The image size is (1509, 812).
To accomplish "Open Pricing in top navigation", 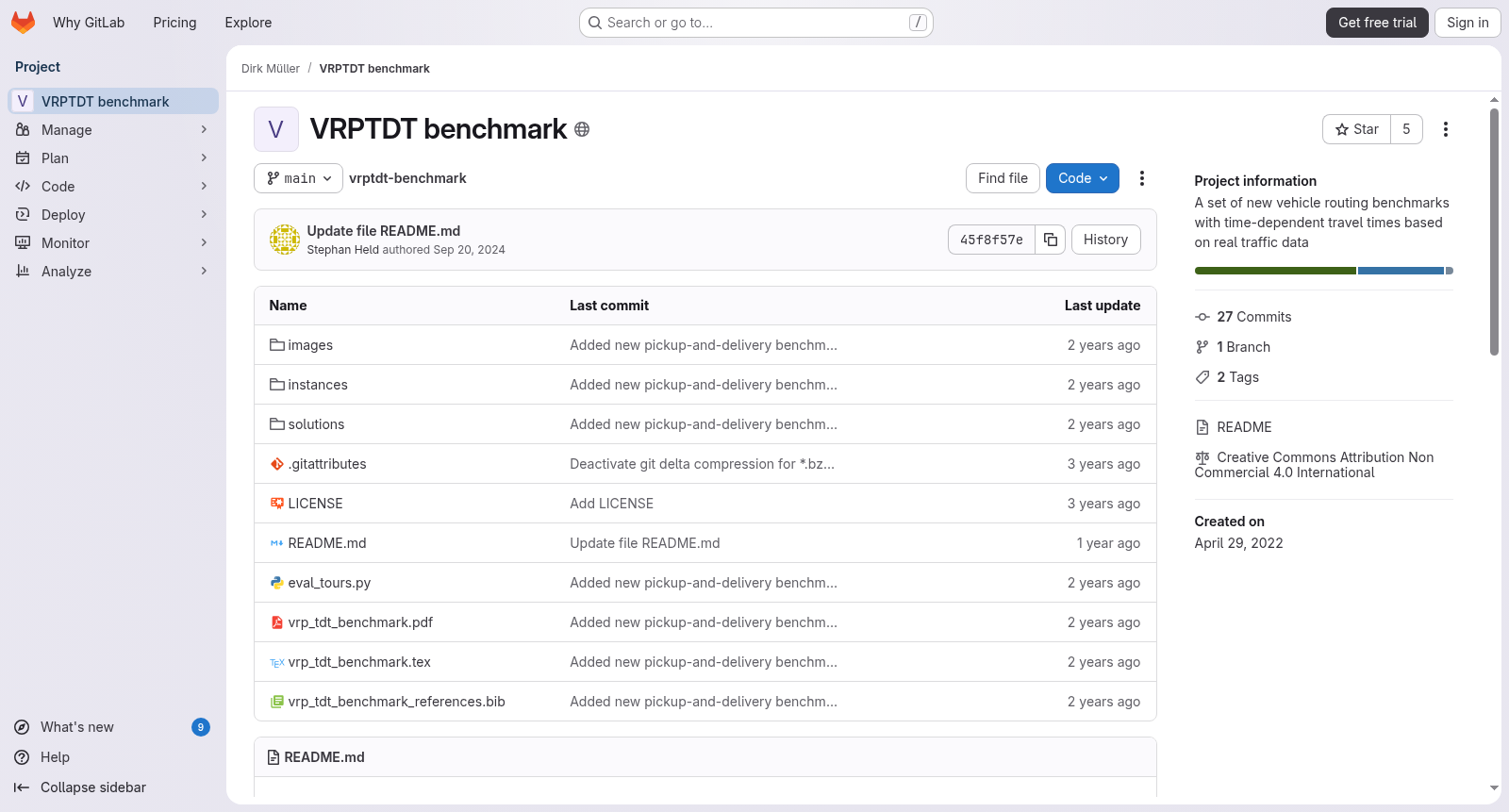I will tap(174, 23).
